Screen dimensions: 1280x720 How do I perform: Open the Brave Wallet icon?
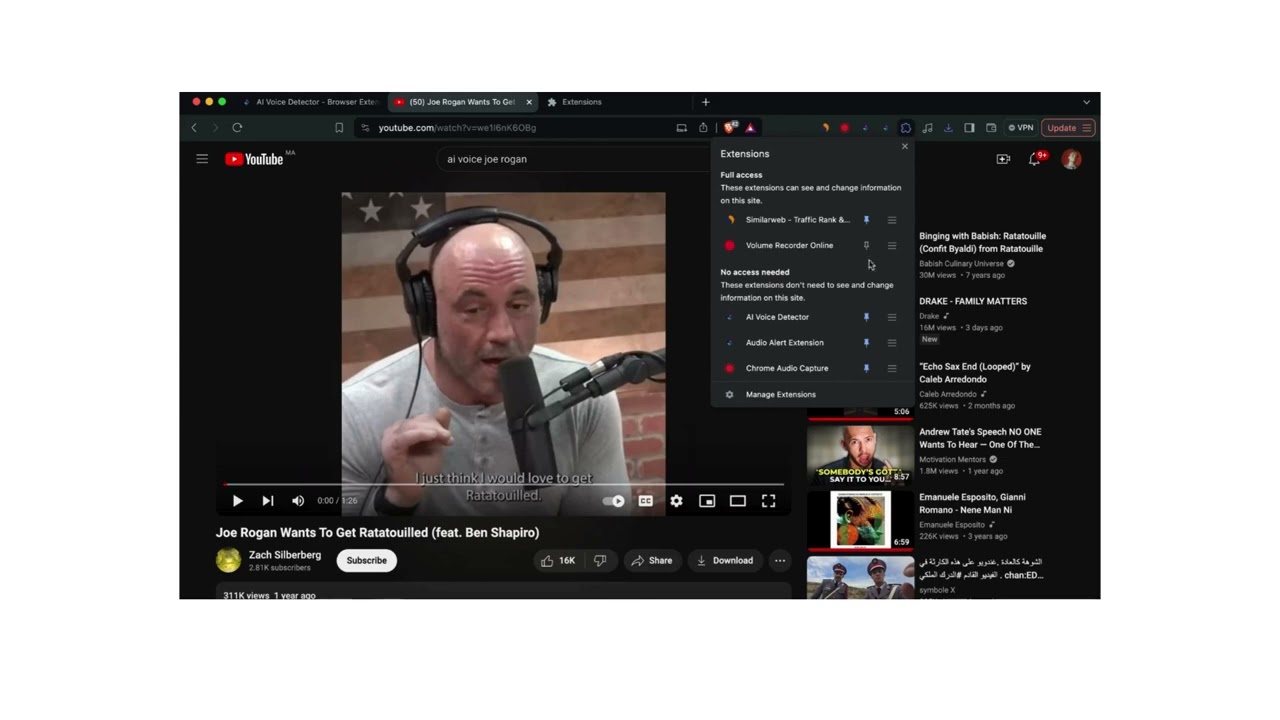(991, 128)
